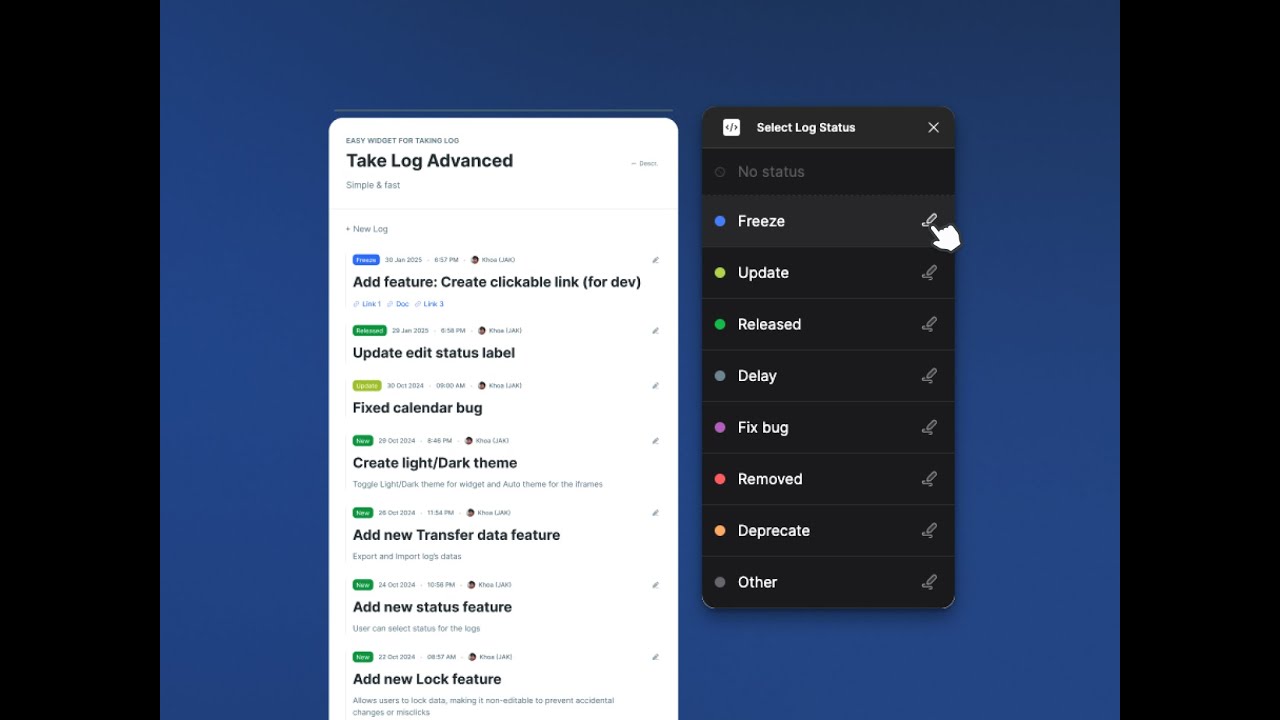Click New badge on Add new Transfer data log
Viewport: 1280px width, 720px height.
(363, 513)
